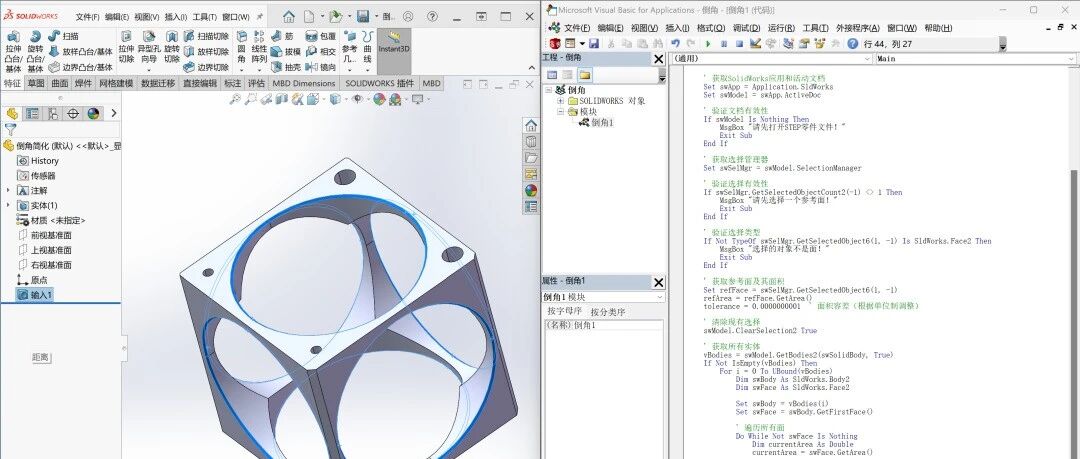Collapse the CommandManager ribbon chevron

[x=532, y=68]
